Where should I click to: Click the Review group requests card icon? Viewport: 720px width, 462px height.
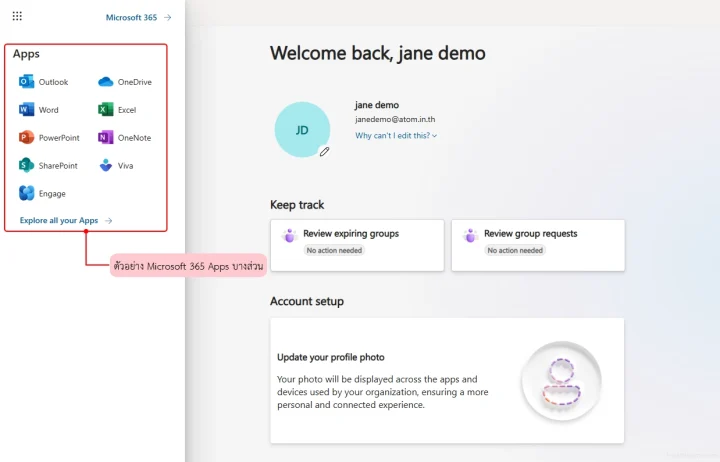point(471,235)
